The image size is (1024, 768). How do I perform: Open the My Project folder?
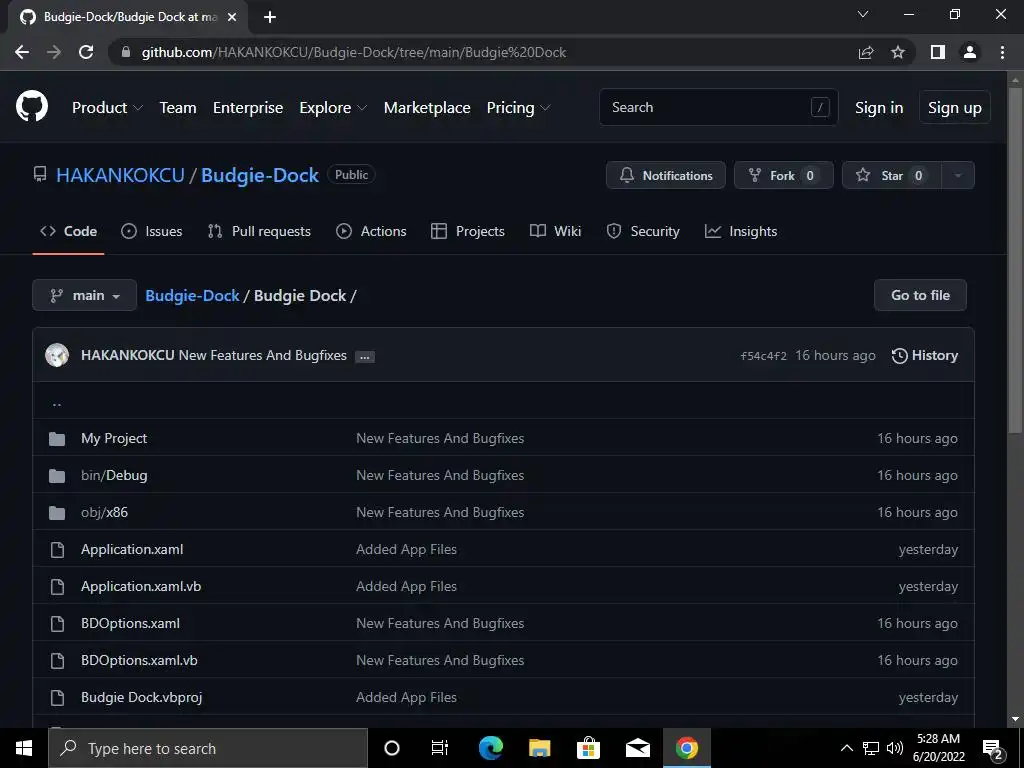click(x=114, y=438)
